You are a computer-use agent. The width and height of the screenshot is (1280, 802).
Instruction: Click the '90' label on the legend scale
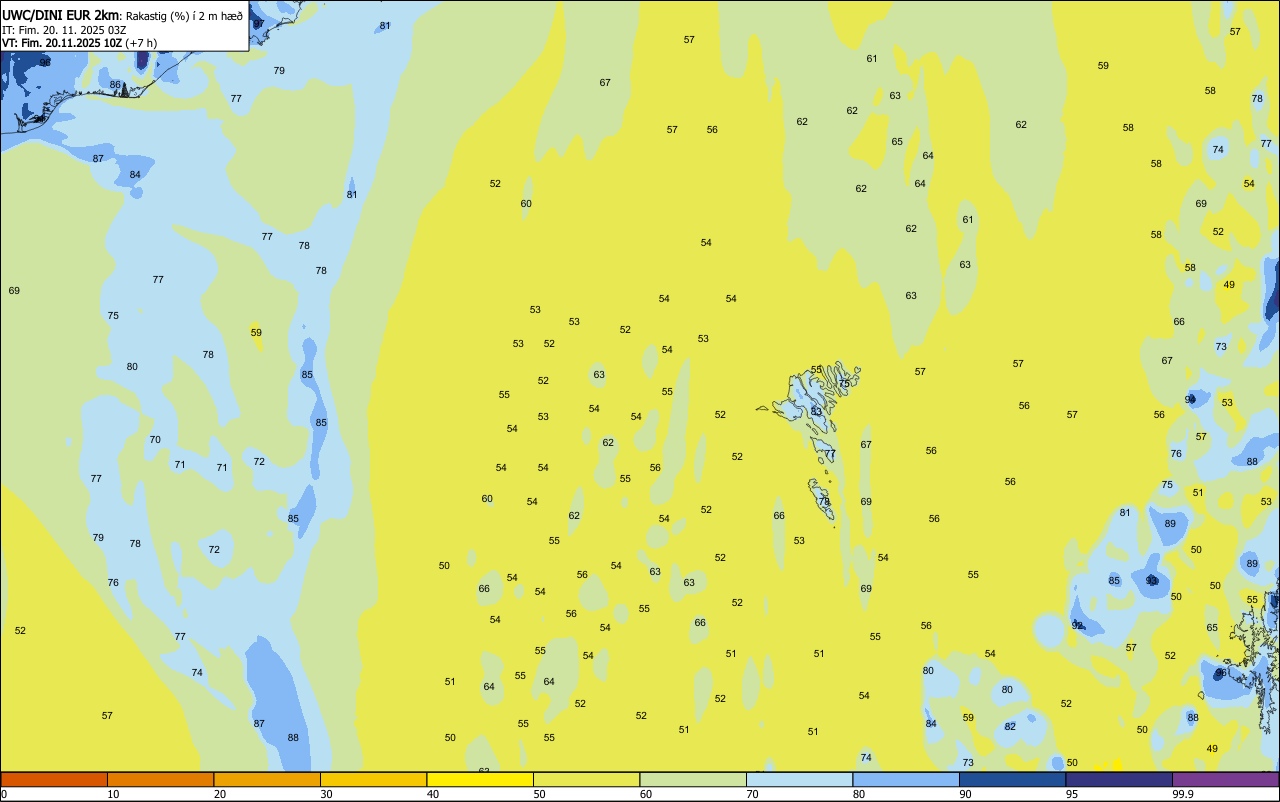coord(965,794)
